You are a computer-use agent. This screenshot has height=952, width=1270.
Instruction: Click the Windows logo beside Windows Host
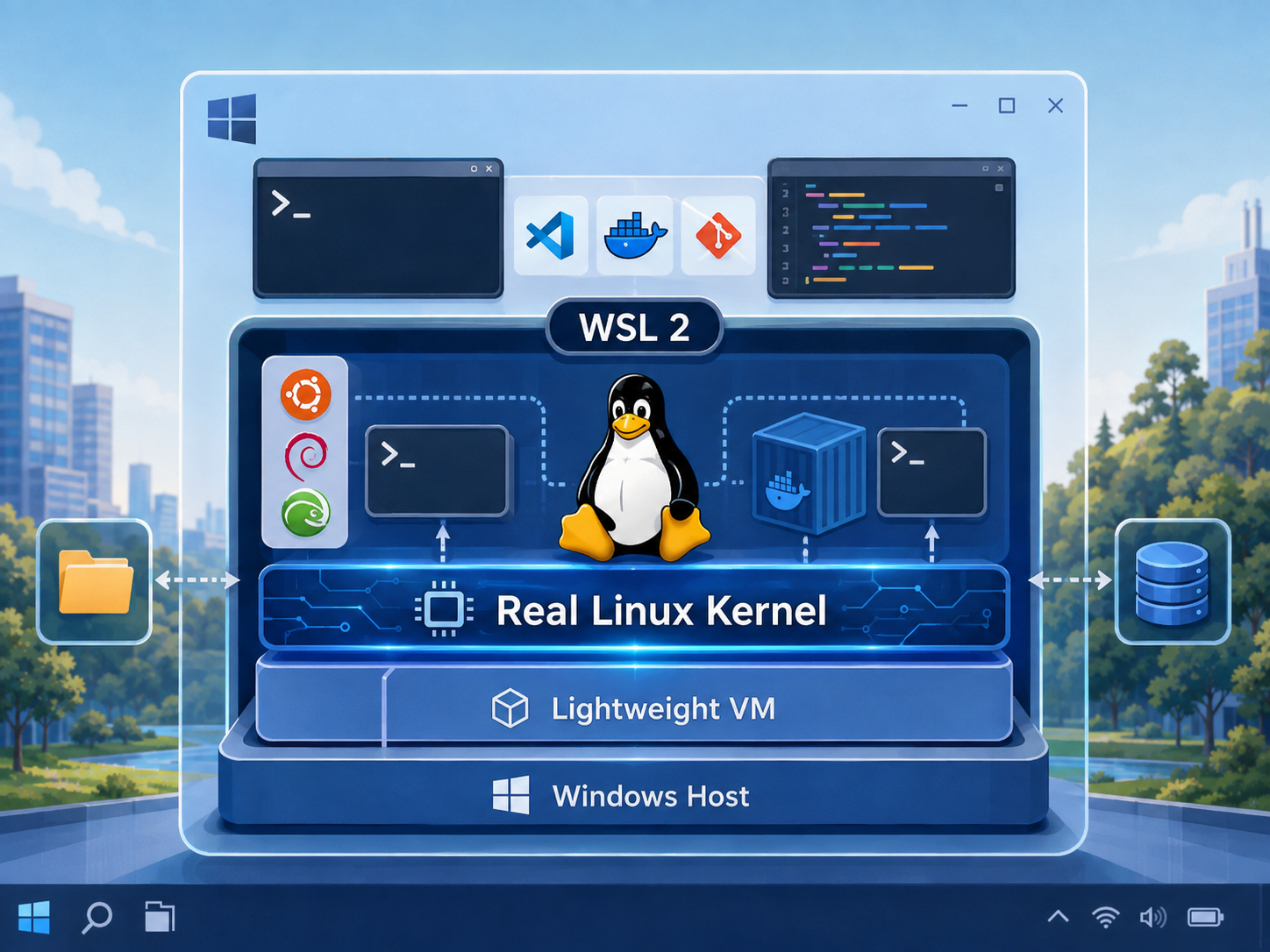click(511, 795)
